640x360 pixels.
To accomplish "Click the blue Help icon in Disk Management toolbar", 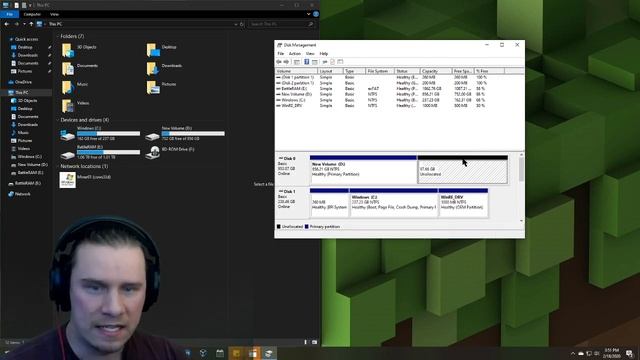I will pyautogui.click(x=307, y=62).
